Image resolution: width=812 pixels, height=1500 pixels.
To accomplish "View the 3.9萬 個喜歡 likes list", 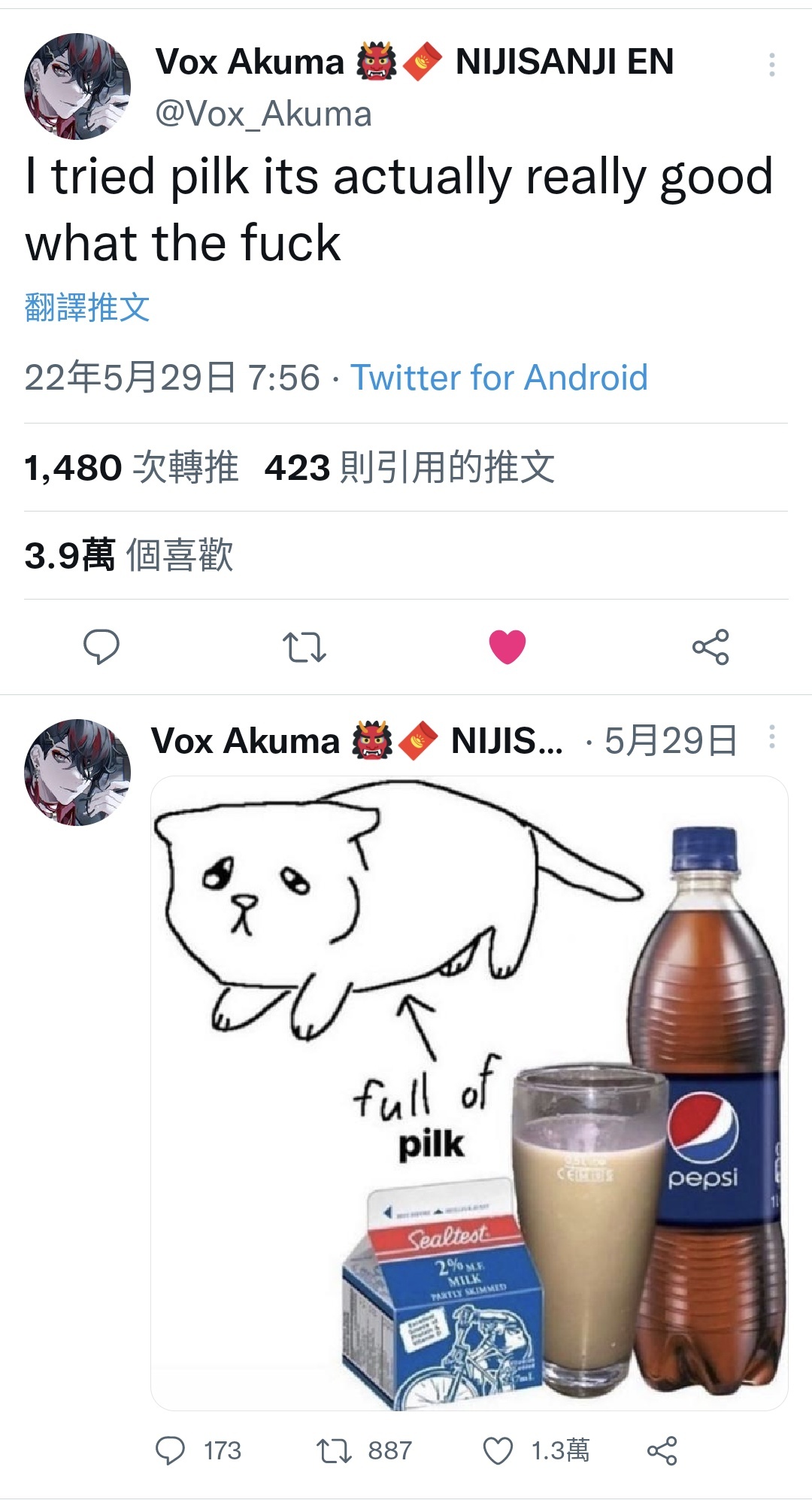I will coord(129,555).
